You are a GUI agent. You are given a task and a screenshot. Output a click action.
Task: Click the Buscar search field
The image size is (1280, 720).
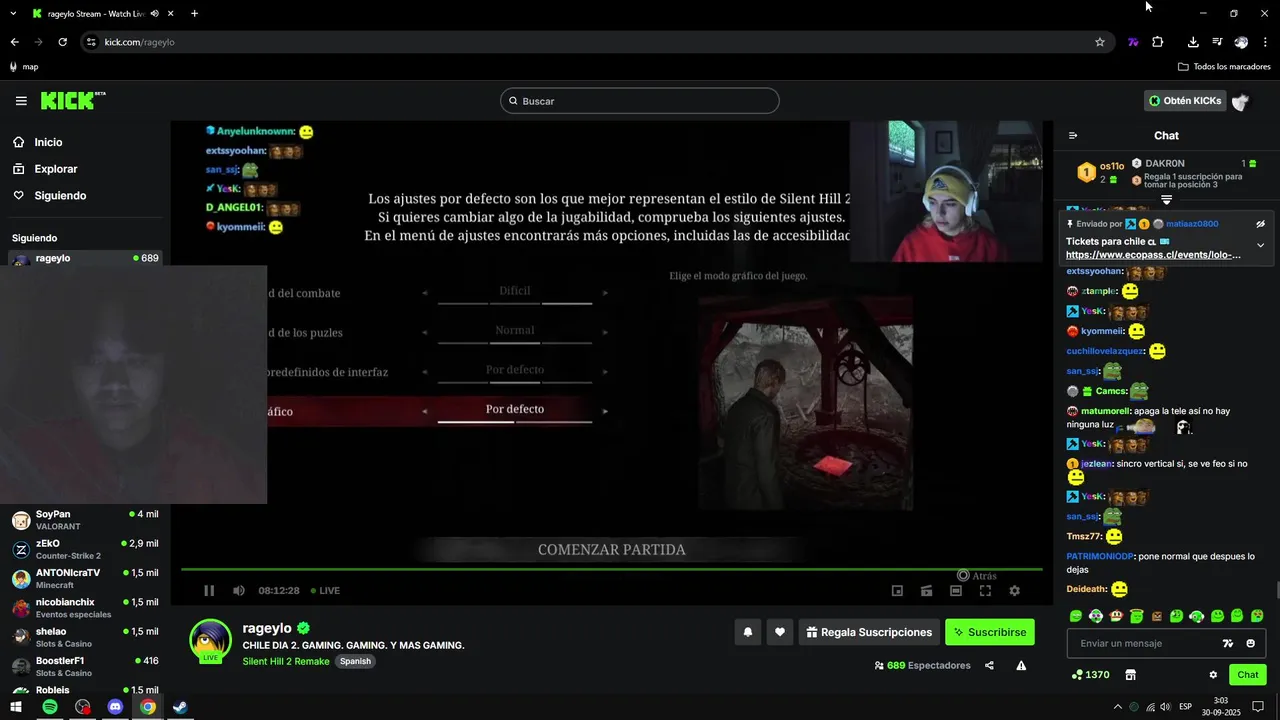[640, 101]
